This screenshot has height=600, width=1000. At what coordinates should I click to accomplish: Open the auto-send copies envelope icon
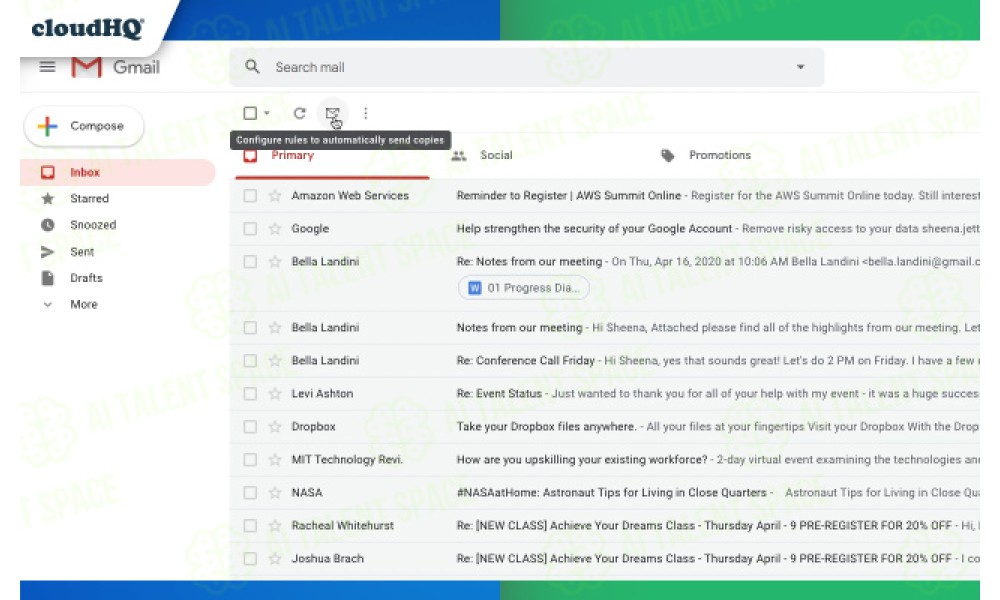[332, 113]
